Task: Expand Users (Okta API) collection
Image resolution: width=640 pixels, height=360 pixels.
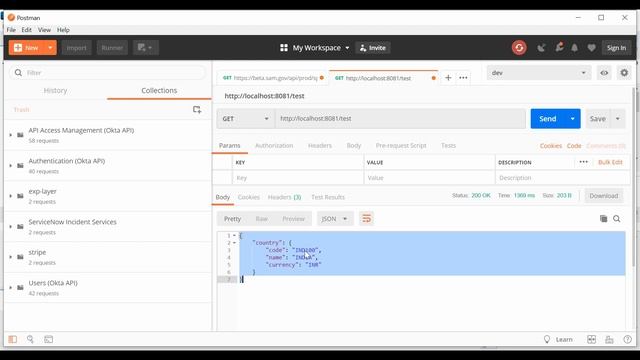Action: pyautogui.click(x=11, y=287)
